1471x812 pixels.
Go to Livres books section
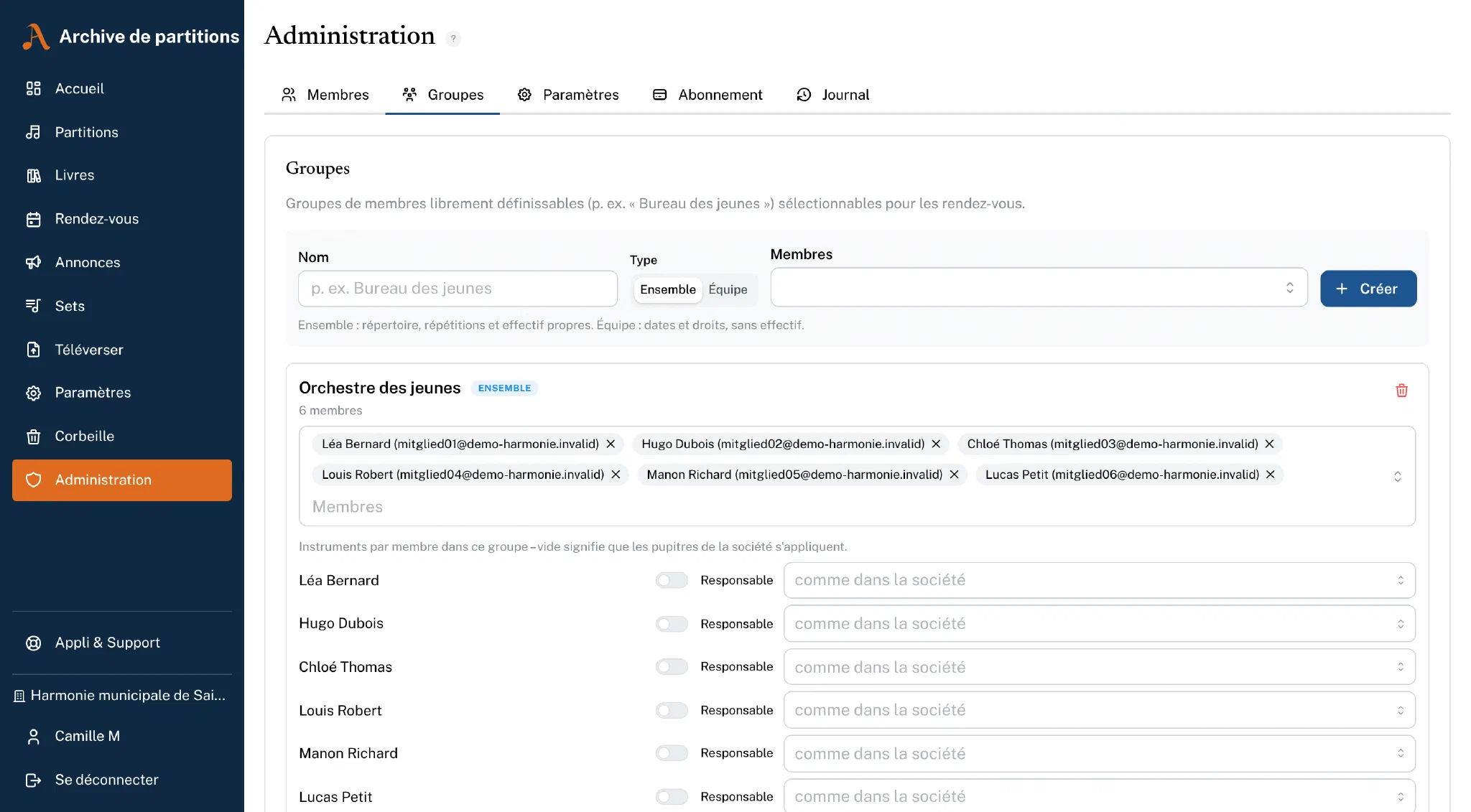(122, 175)
